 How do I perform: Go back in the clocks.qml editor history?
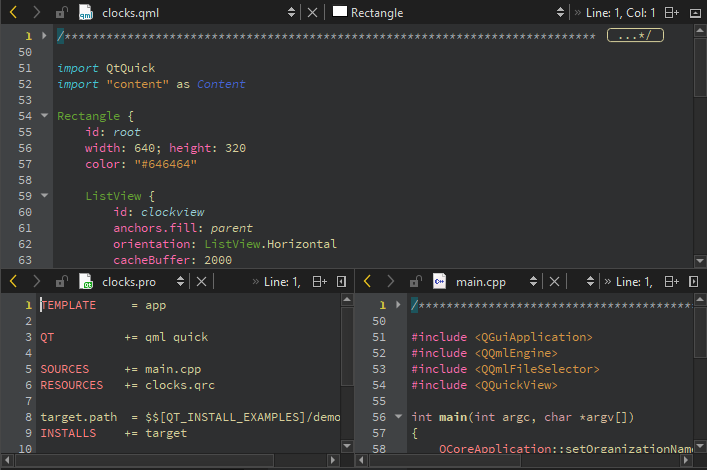coord(13,13)
